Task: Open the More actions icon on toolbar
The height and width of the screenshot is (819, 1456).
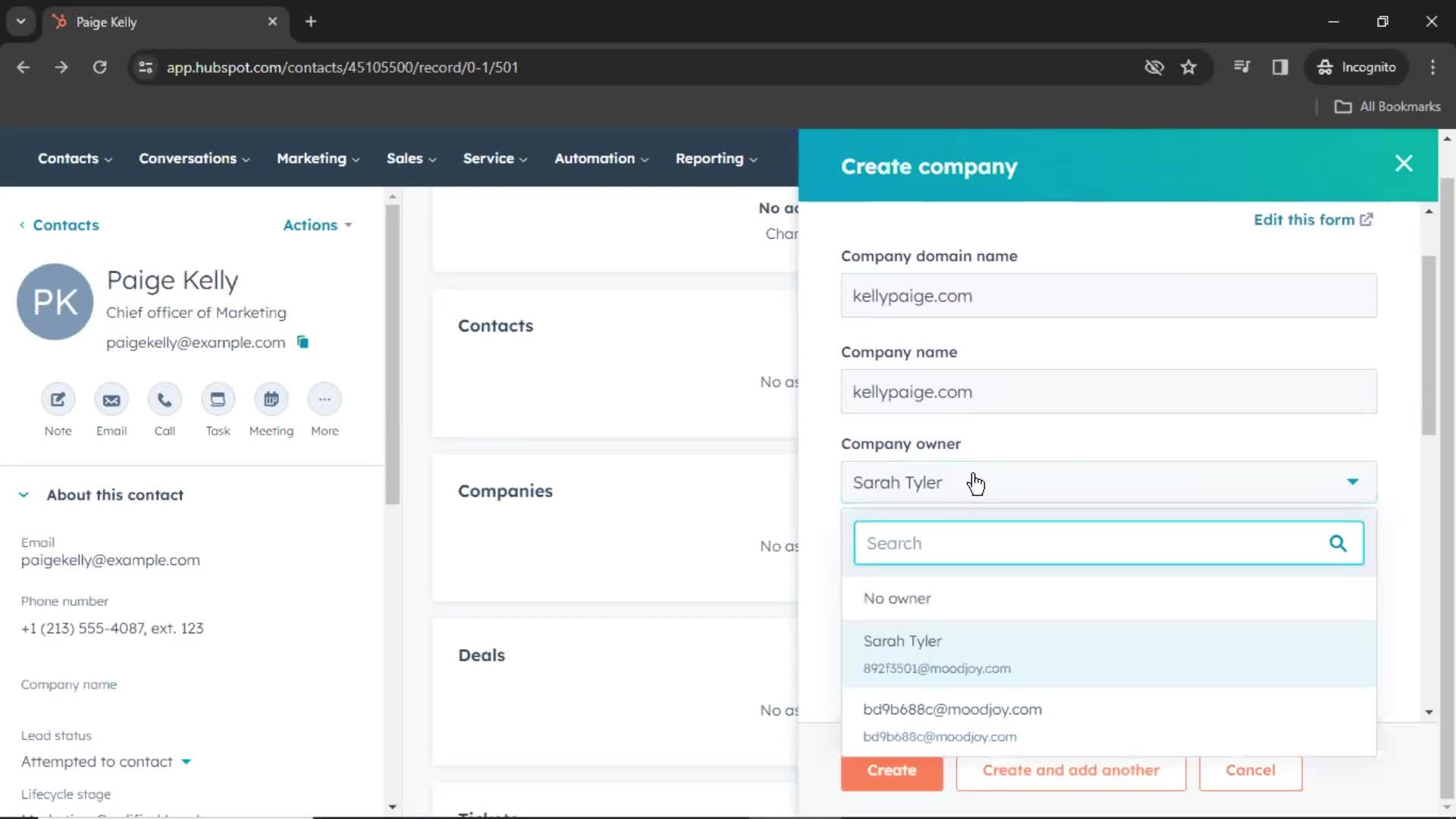Action: [x=324, y=399]
